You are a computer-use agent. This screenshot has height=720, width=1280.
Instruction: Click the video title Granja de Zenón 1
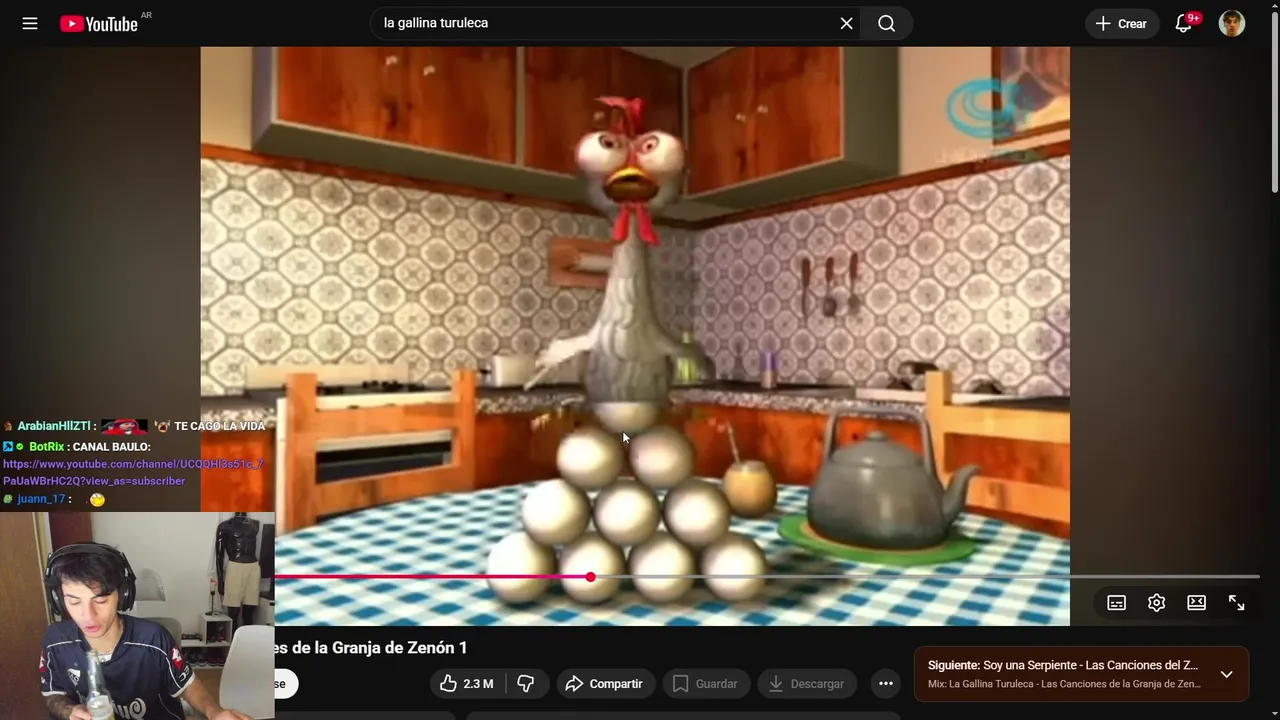[372, 648]
